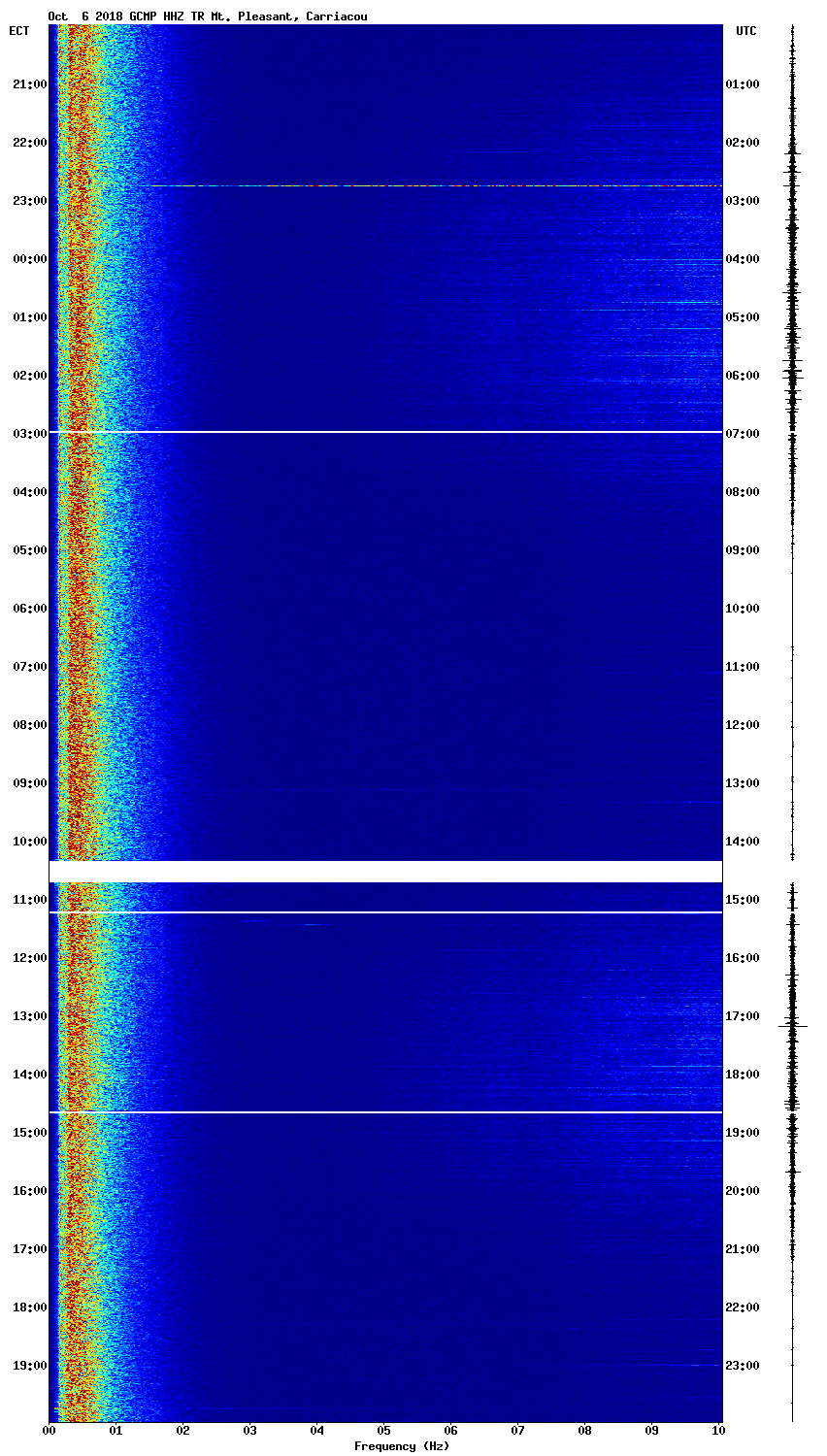Viewport: 827px width, 1456px height.
Task: Click the white data gap band in the spectrogram
Action: tap(385, 872)
